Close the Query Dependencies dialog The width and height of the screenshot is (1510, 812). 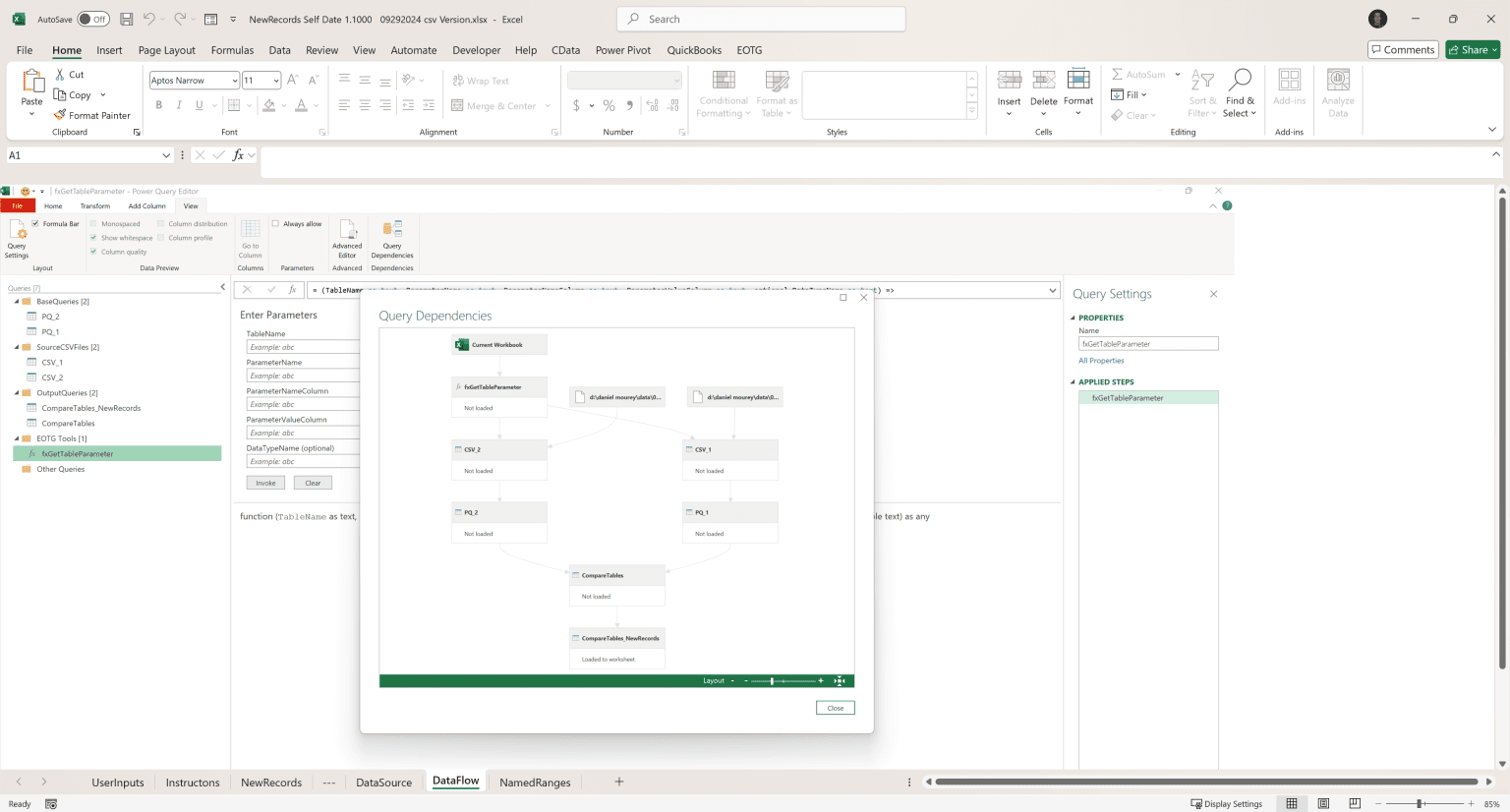coord(834,707)
